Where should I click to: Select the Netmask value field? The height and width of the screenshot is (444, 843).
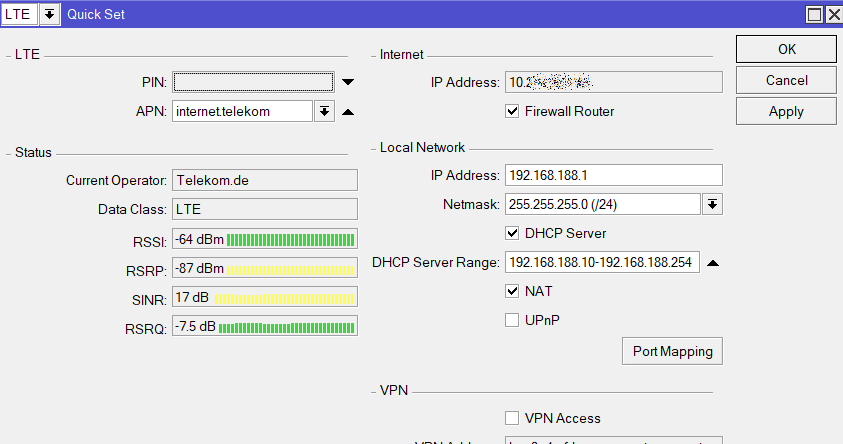pos(602,204)
